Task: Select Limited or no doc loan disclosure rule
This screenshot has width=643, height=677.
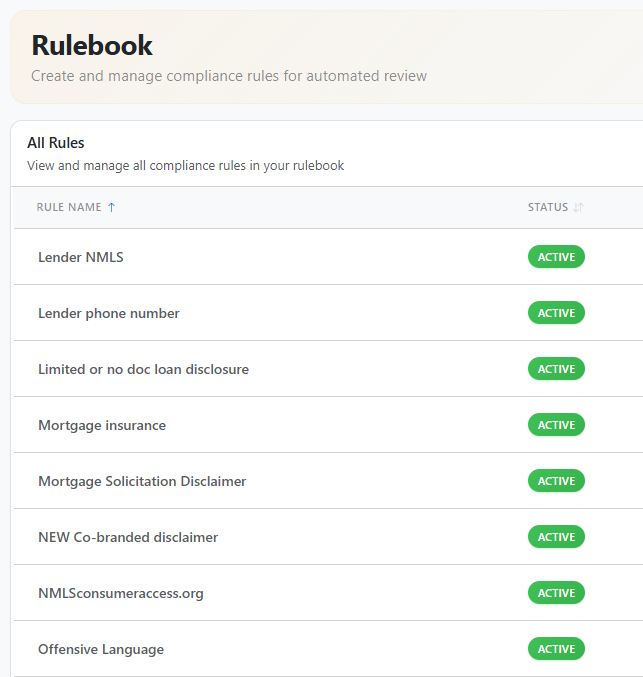Action: 143,369
